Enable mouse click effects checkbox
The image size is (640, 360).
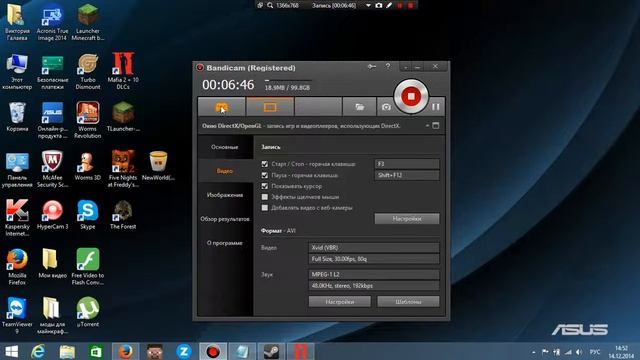264,197
